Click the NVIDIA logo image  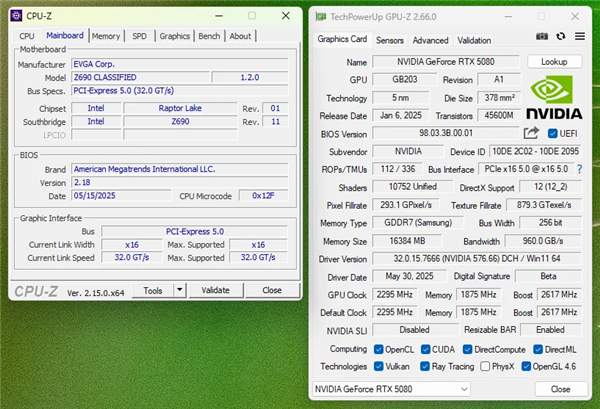tap(553, 97)
